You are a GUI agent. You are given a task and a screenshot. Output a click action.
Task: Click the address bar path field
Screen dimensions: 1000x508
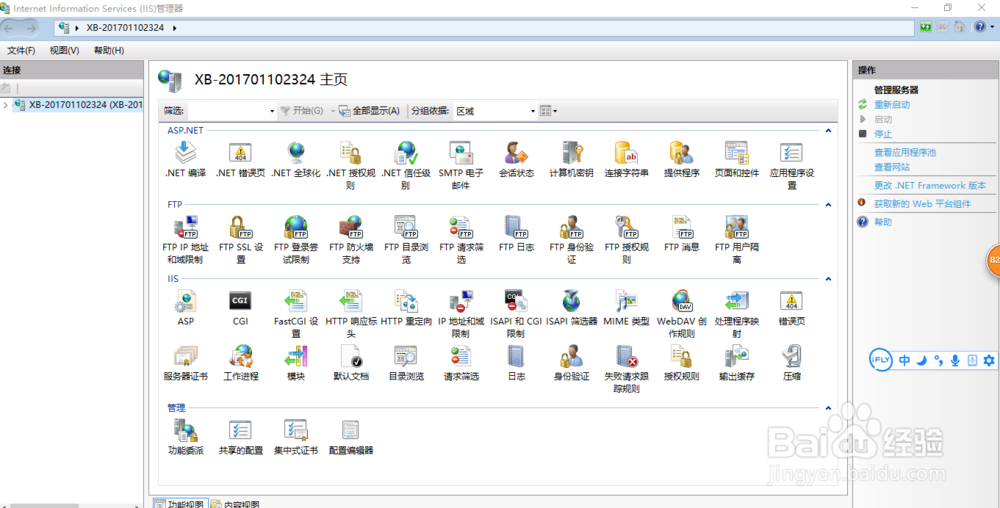coord(485,28)
